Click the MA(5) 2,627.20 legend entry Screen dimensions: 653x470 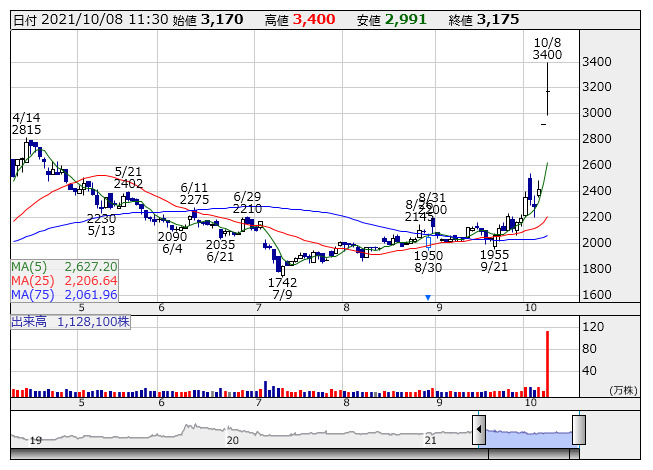[x=64, y=266]
